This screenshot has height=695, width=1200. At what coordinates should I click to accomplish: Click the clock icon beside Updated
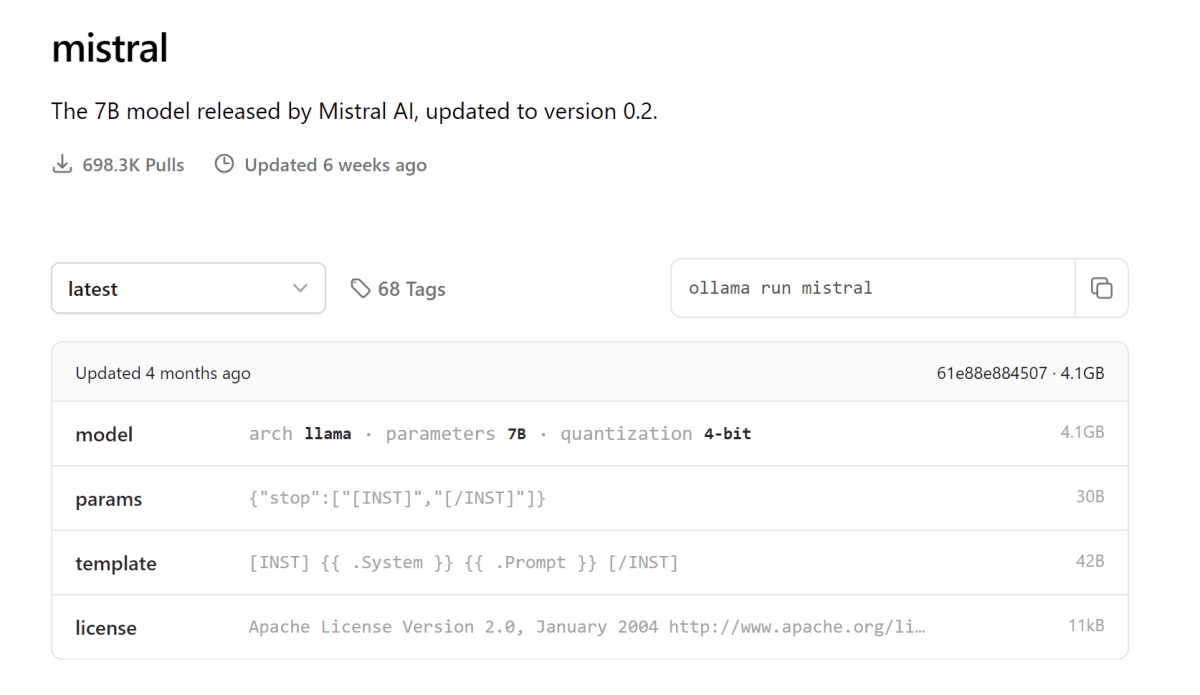(x=225, y=164)
